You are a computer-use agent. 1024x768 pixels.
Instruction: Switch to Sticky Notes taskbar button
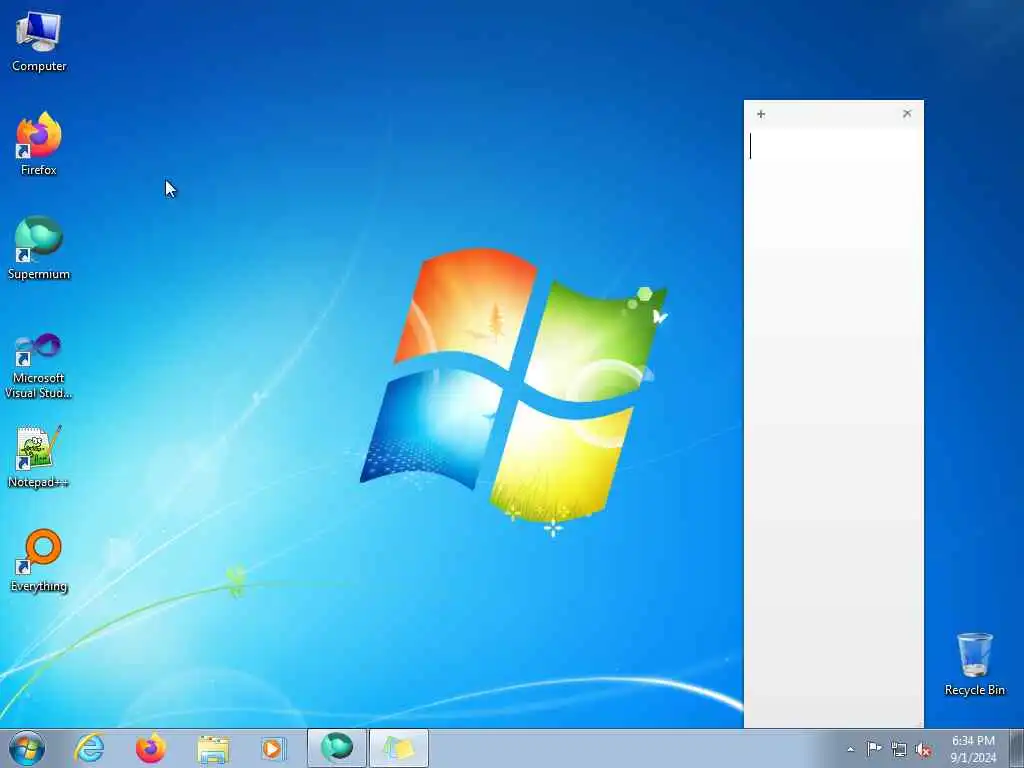pos(399,748)
